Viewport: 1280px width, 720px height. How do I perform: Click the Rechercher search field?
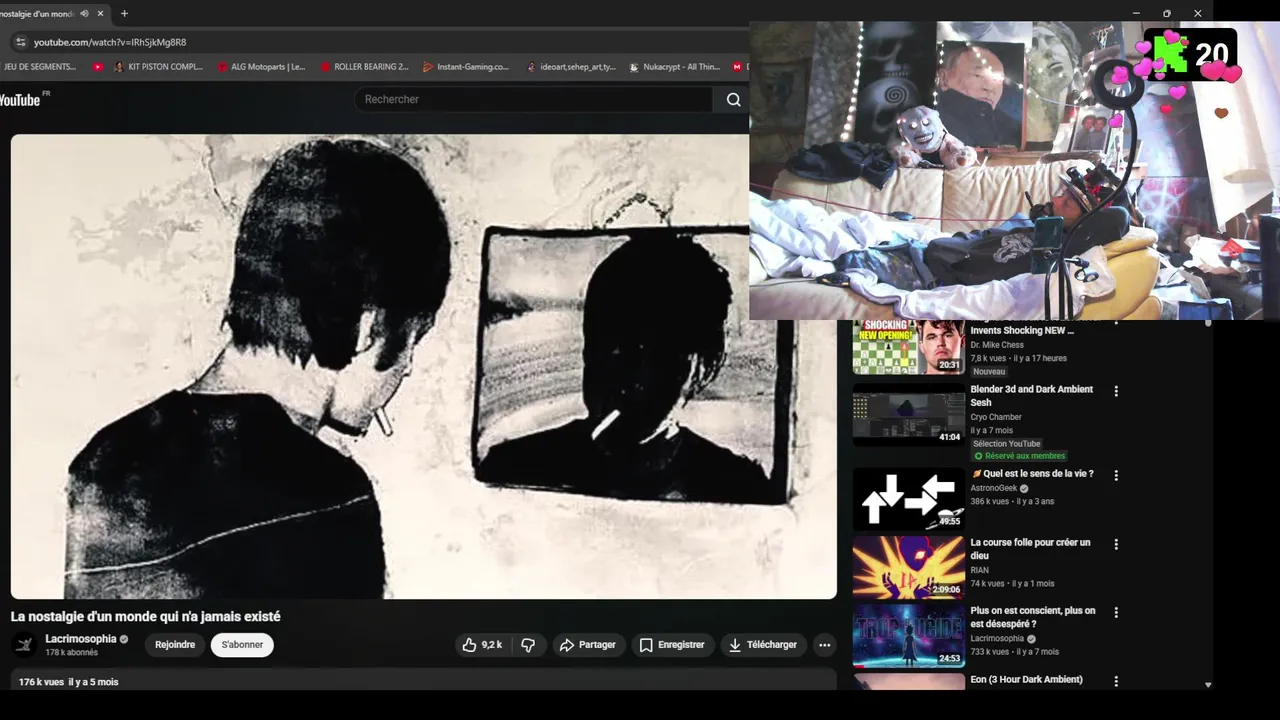533,99
